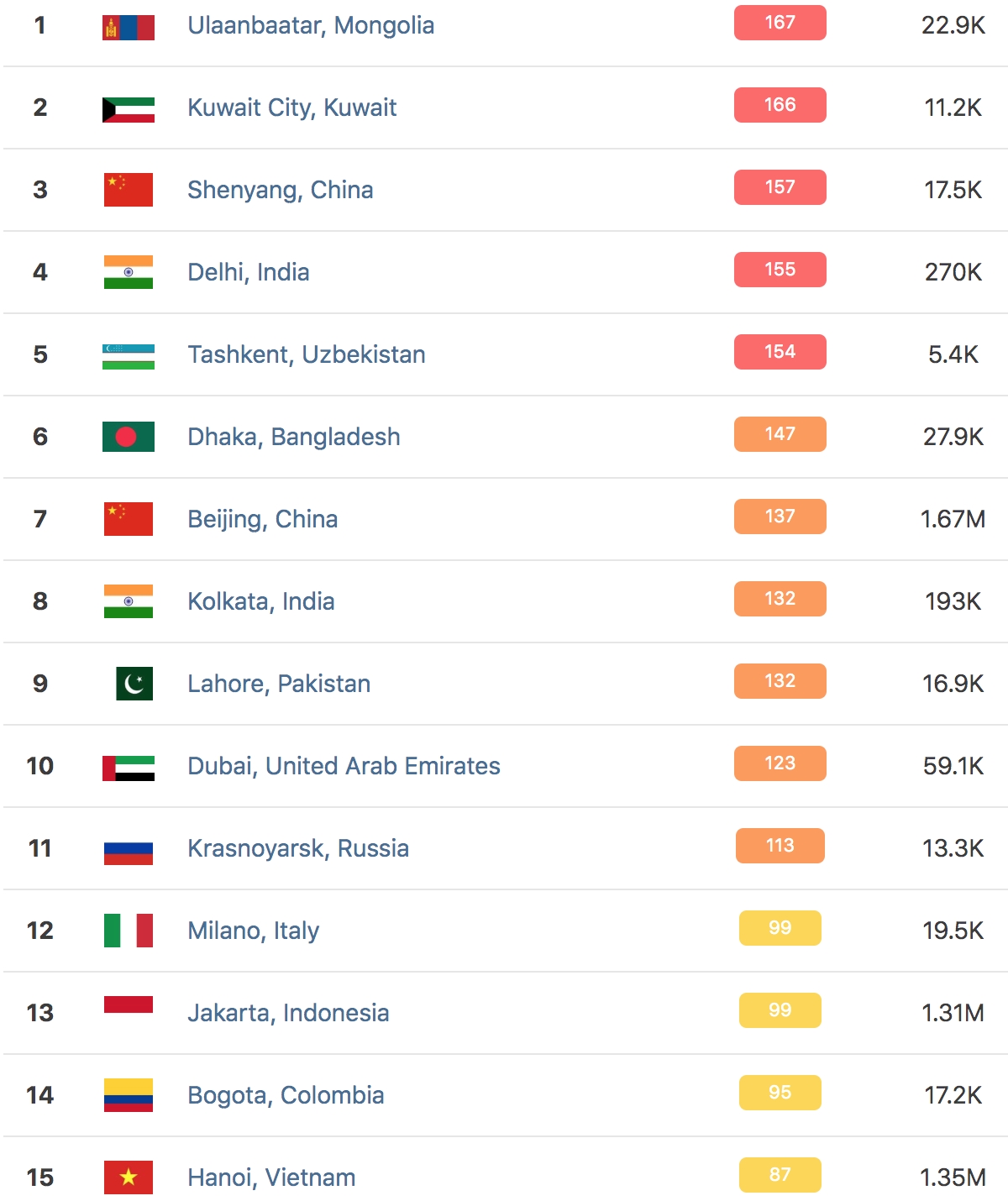Click Beijing's 1.67M followers count
This screenshot has width=1008, height=1201.
click(x=953, y=519)
